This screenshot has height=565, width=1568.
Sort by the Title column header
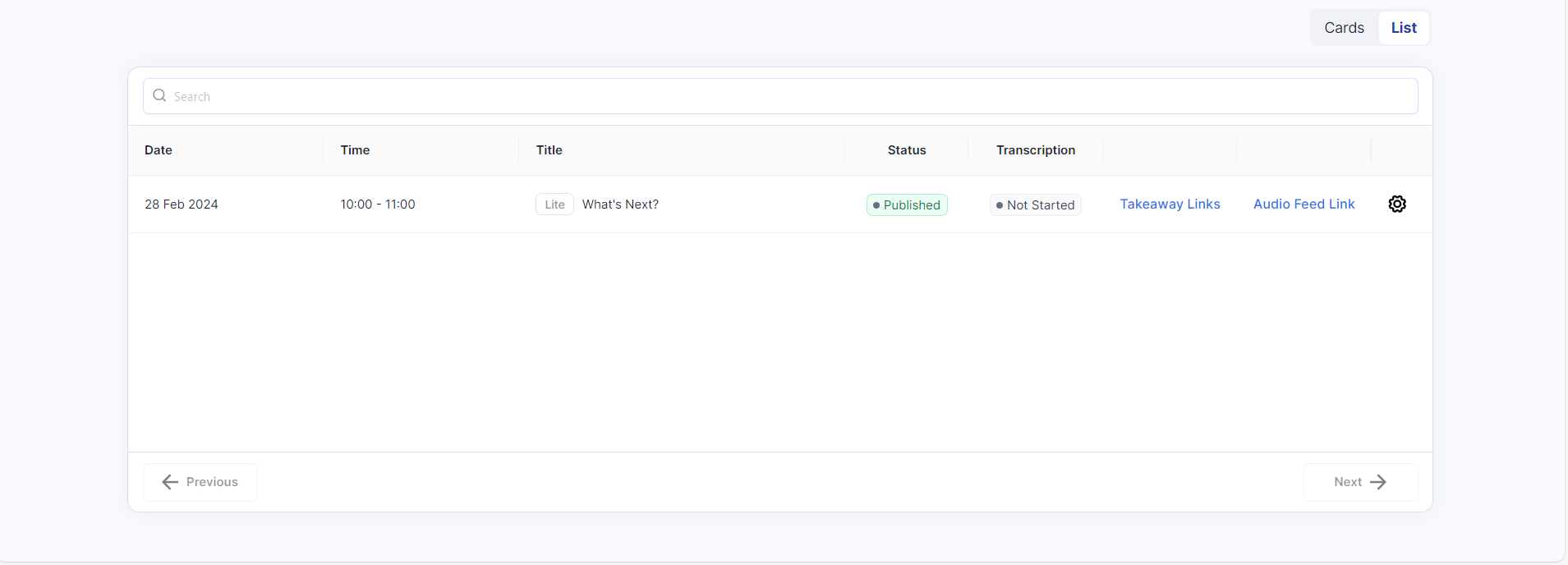549,150
